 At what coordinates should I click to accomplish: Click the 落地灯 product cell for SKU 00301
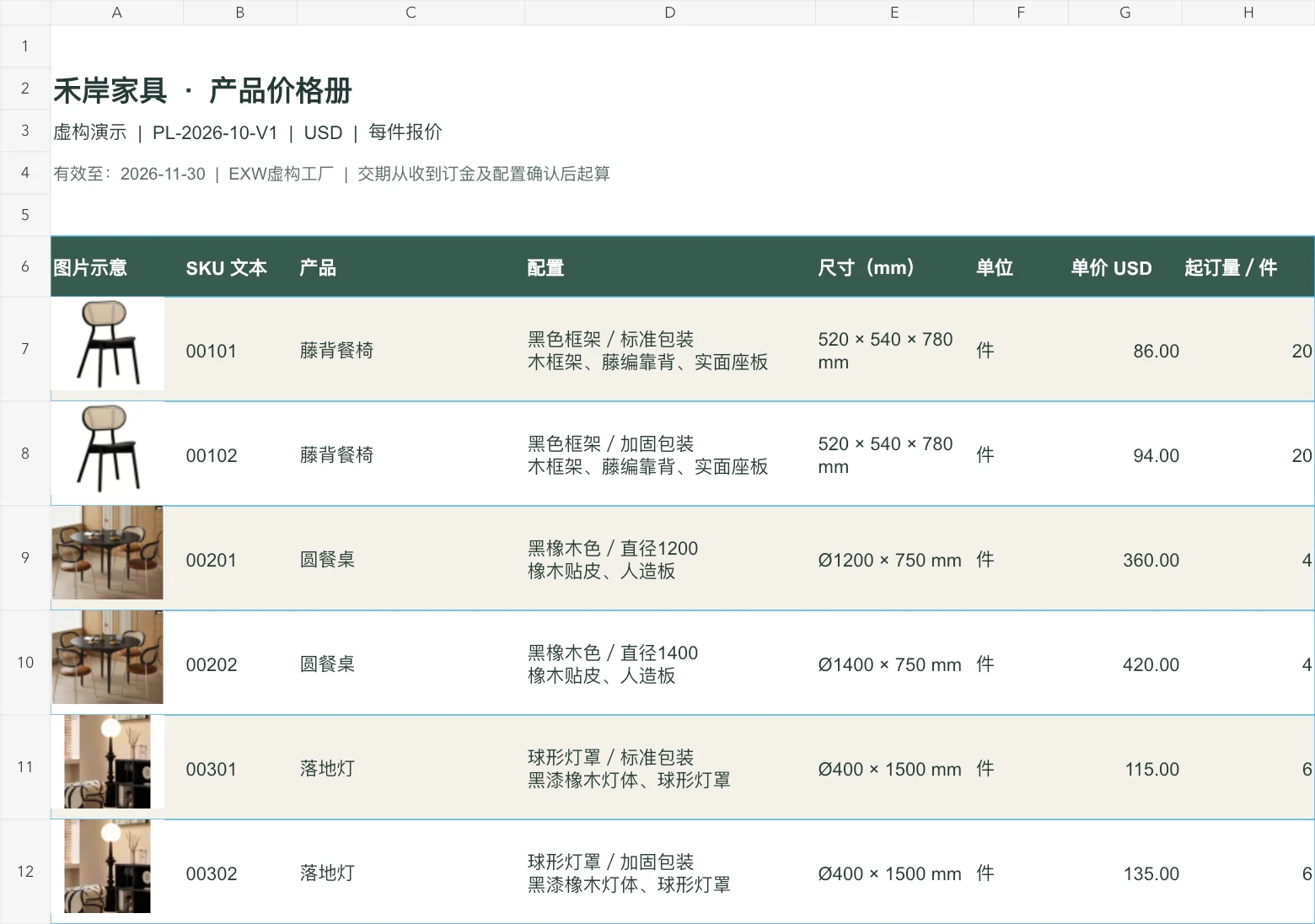pos(411,768)
